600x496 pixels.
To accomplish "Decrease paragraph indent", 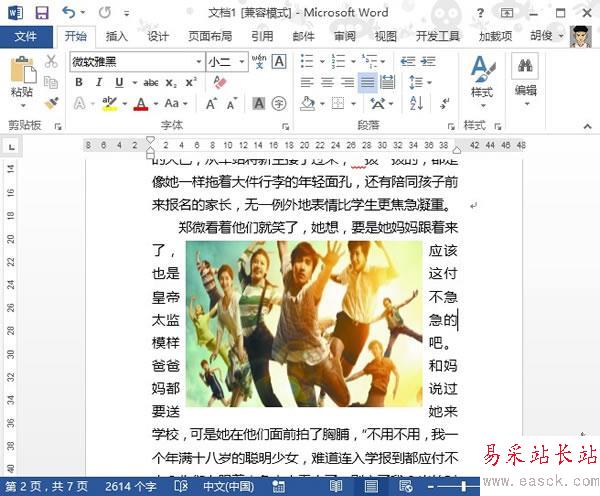I will pyautogui.click(x=408, y=61).
